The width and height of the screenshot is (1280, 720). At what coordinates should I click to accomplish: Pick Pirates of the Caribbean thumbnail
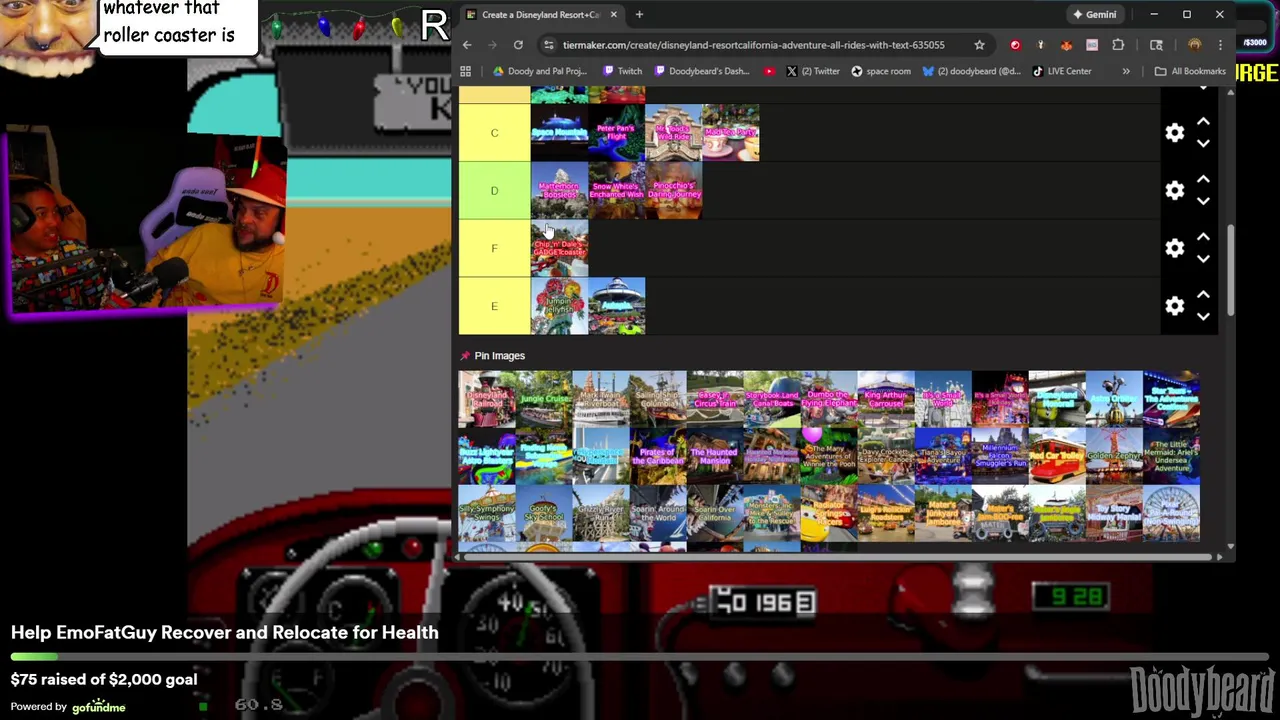tap(658, 456)
